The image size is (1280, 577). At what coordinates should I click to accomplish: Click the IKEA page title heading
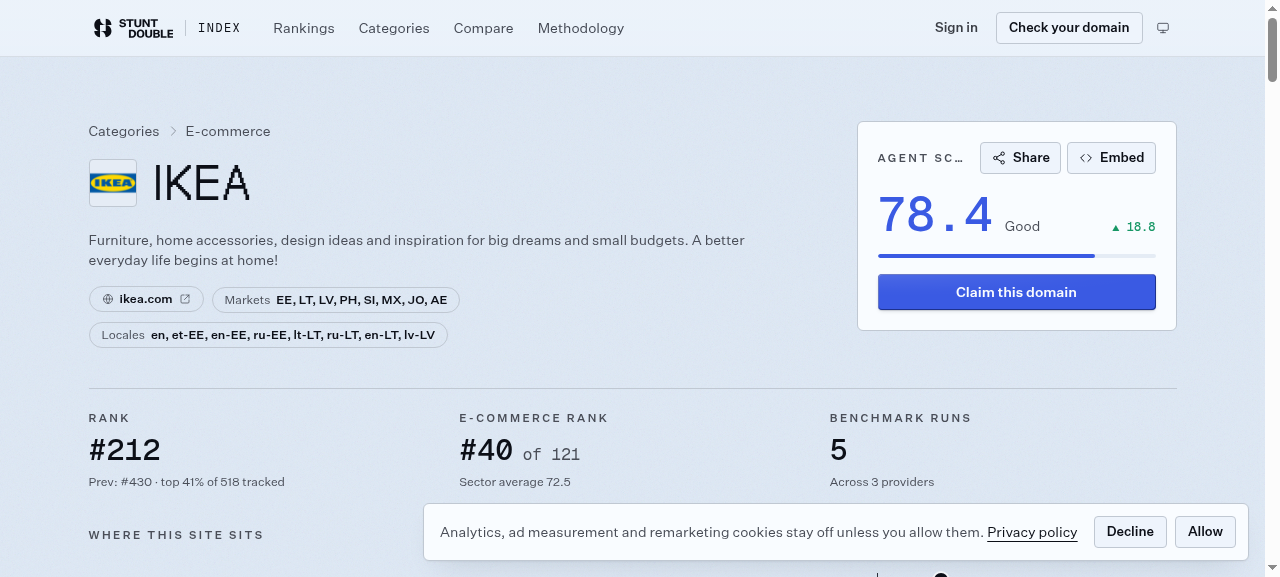201,183
